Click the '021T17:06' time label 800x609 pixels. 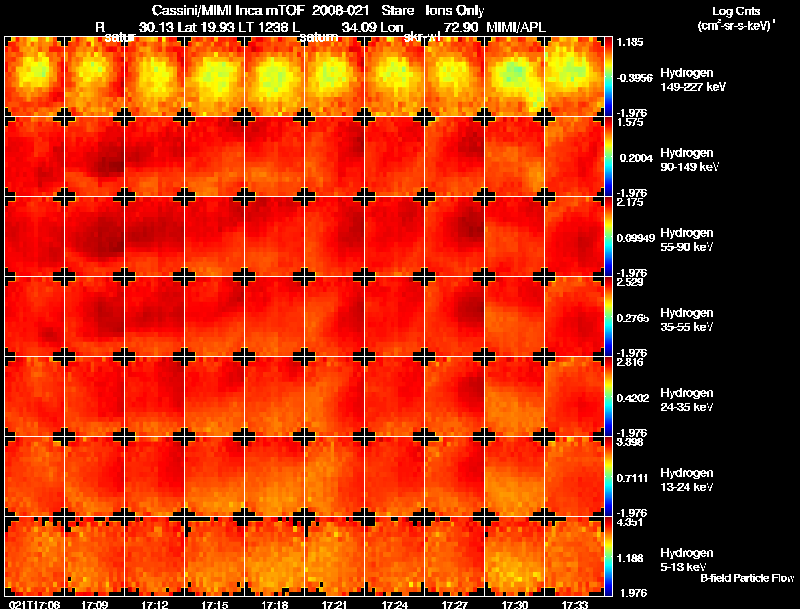tap(34, 604)
